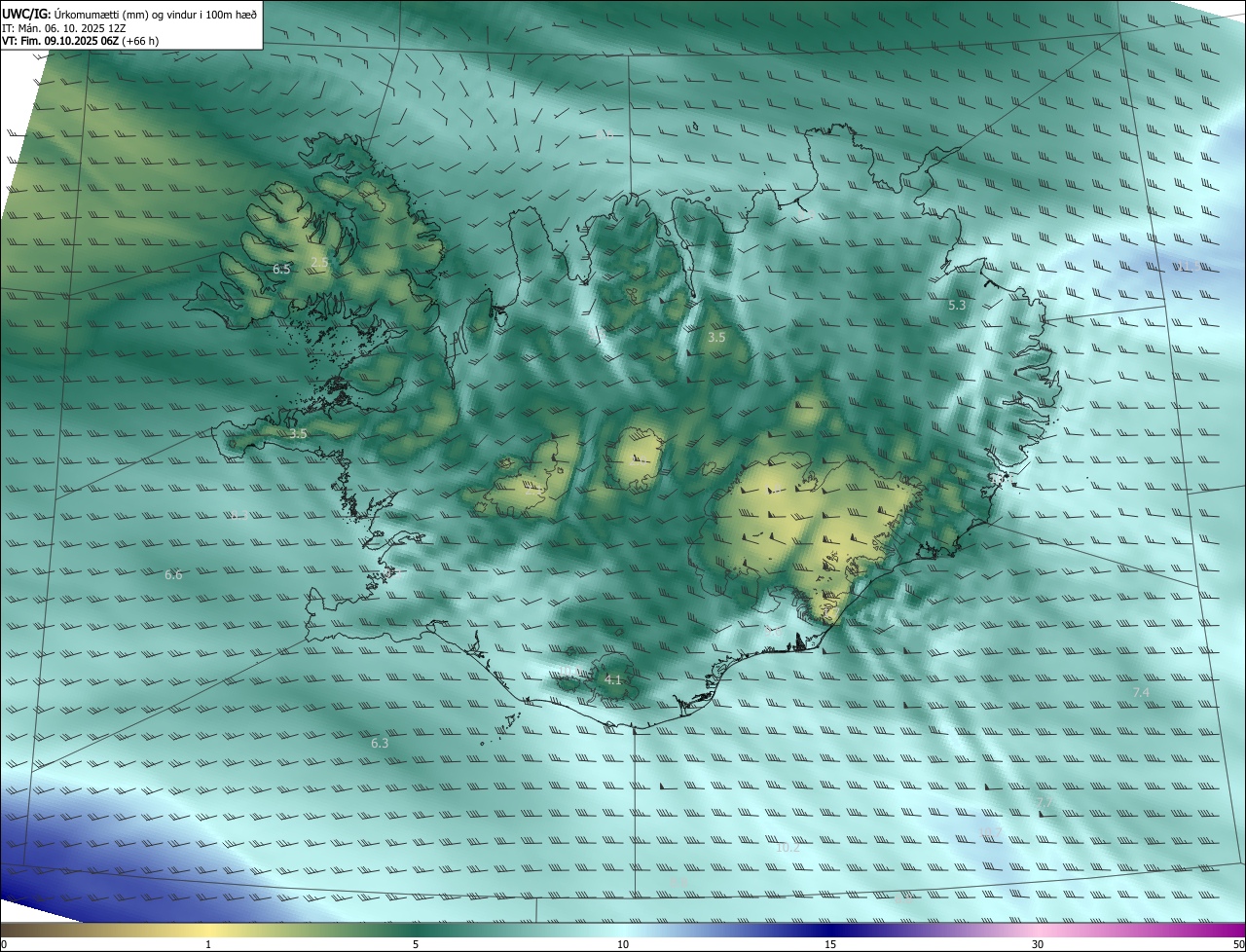Click the 10.2 value label south of Iceland

(788, 848)
